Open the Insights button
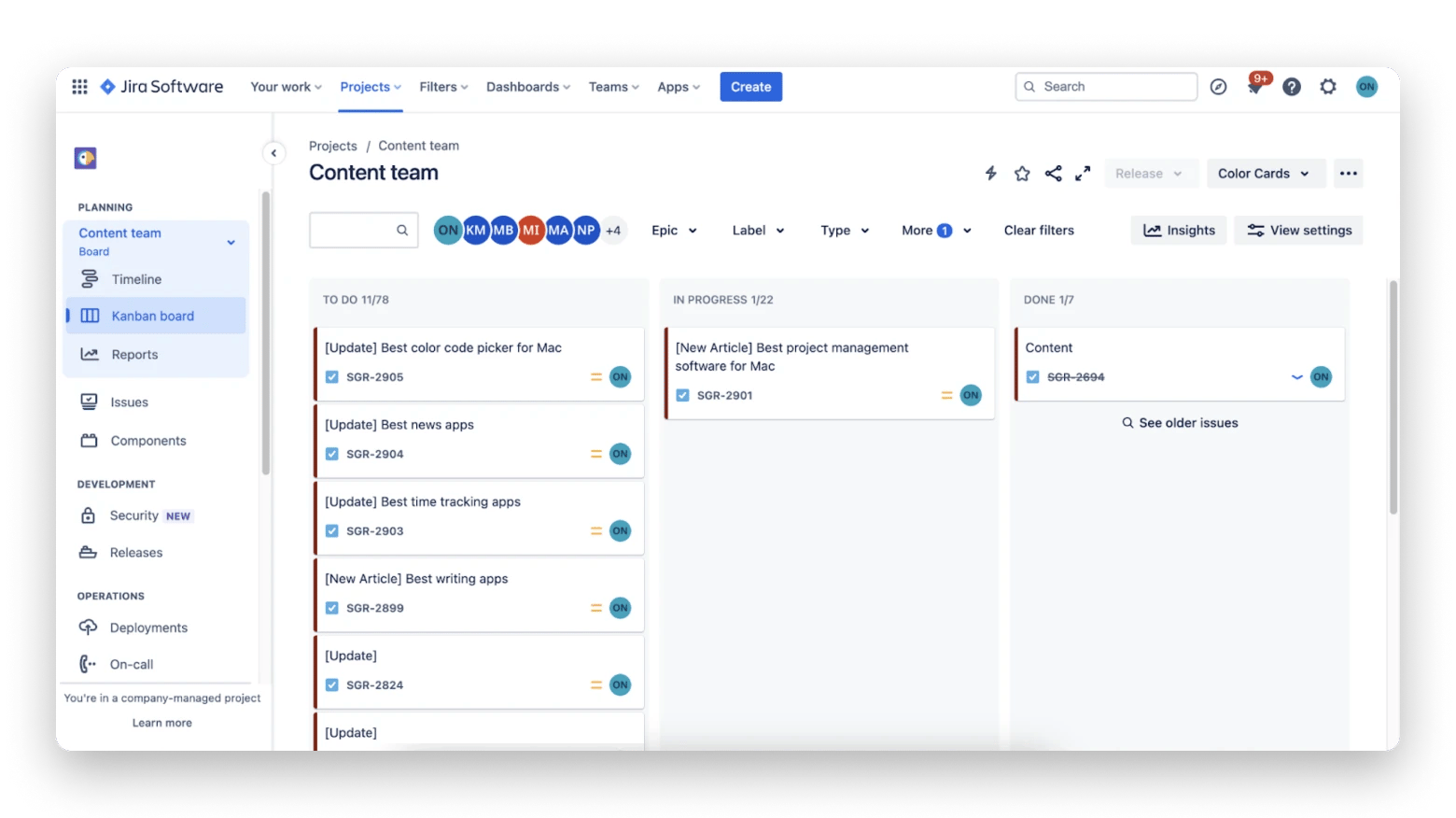 [1180, 231]
